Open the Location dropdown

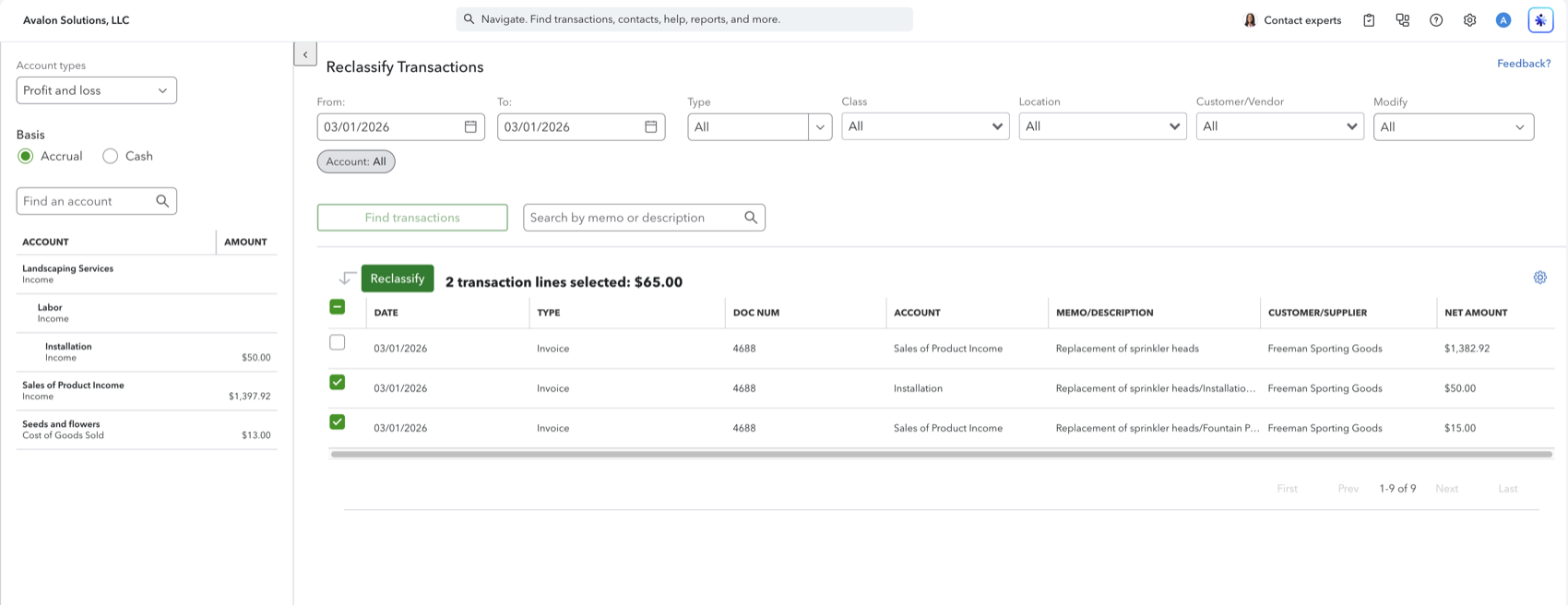[1102, 126]
